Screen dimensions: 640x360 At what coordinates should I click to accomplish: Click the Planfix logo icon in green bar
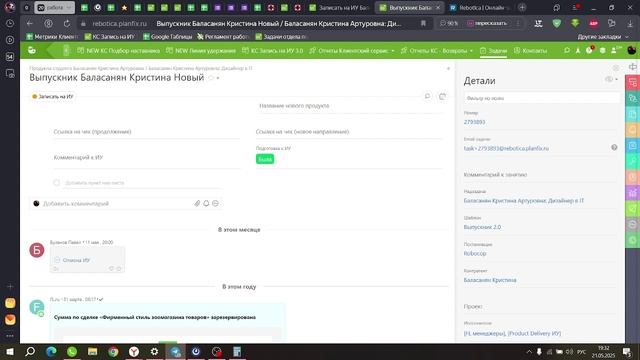coord(32,50)
